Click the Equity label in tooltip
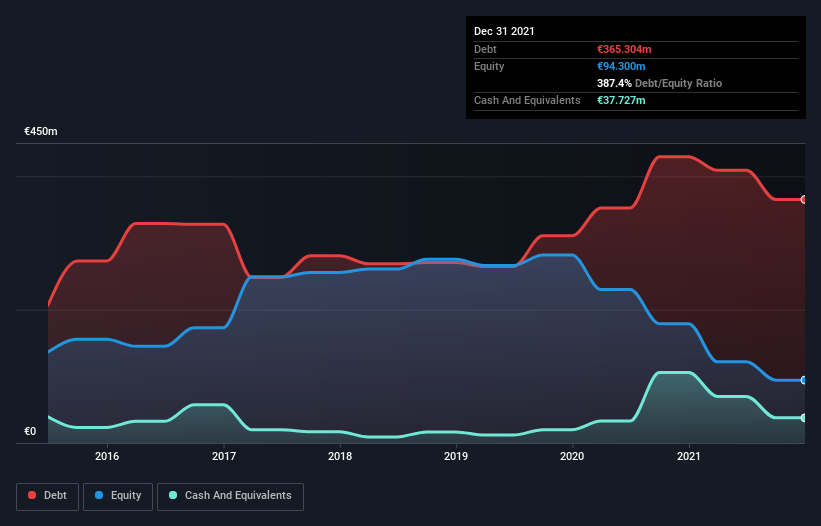 coord(489,66)
